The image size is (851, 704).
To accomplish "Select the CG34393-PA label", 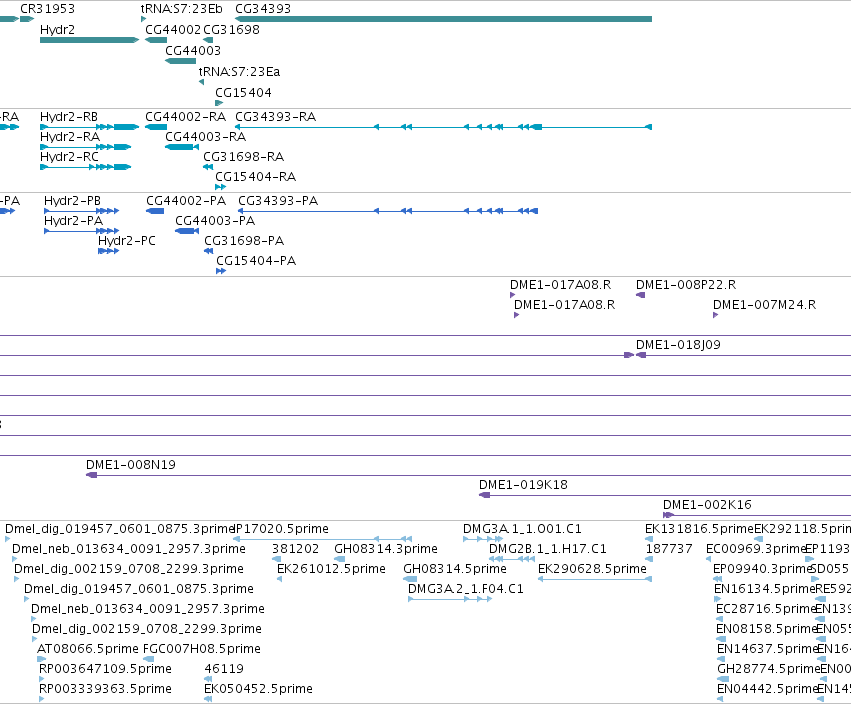I will coord(278,201).
